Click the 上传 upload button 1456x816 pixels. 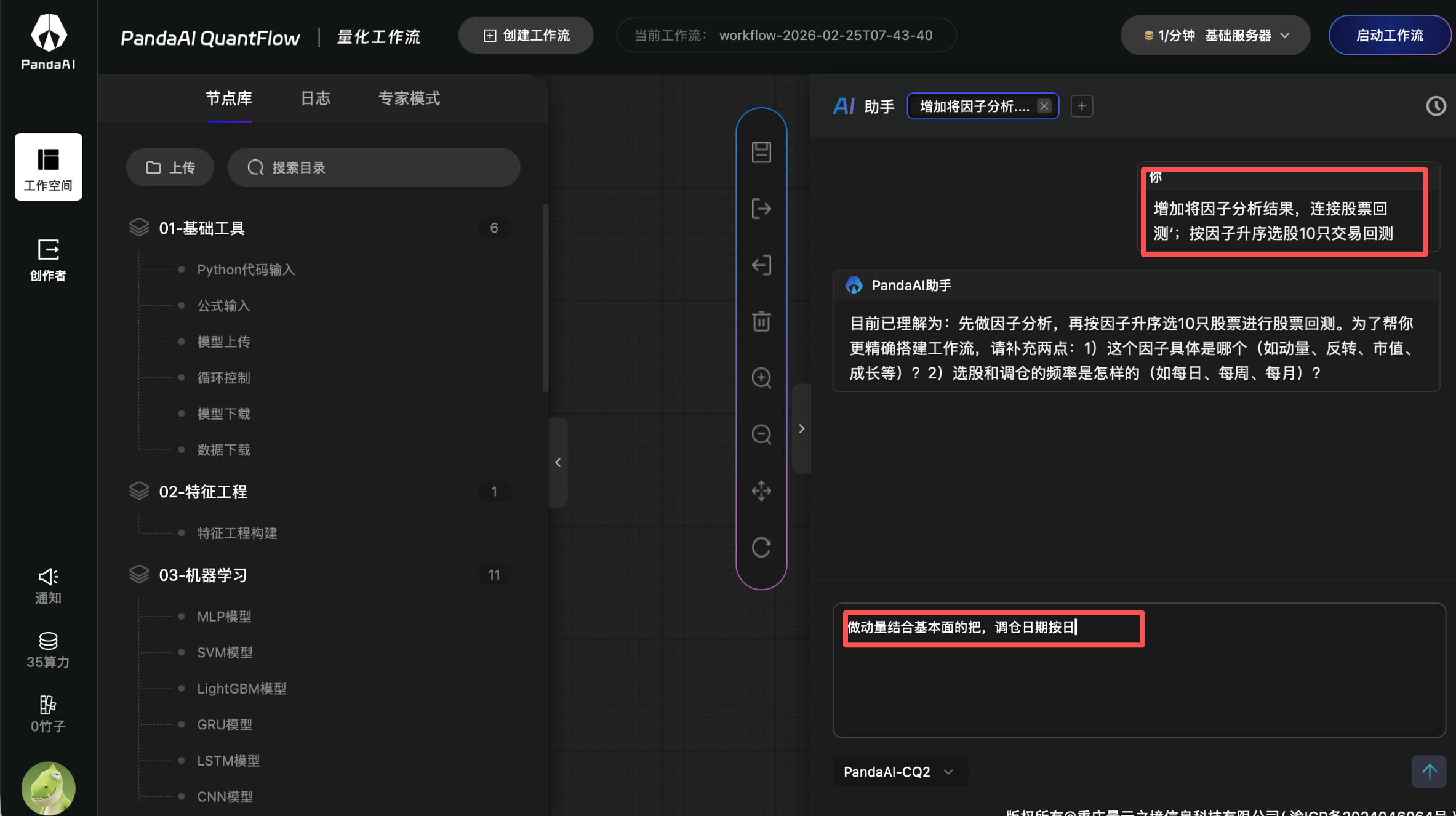[170, 167]
